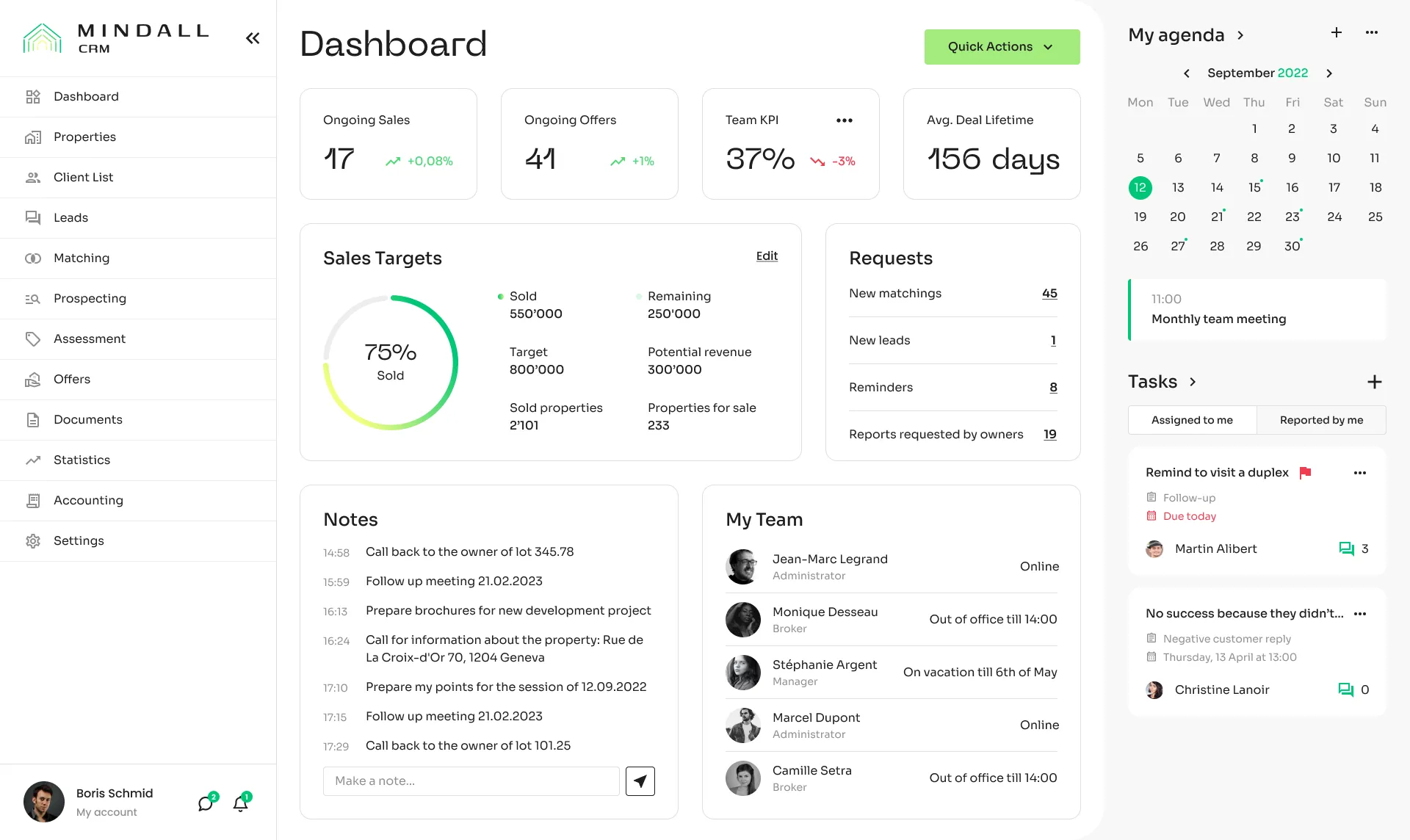Open options for Remind to visit duplex
The width and height of the screenshot is (1410, 840).
[x=1359, y=473]
